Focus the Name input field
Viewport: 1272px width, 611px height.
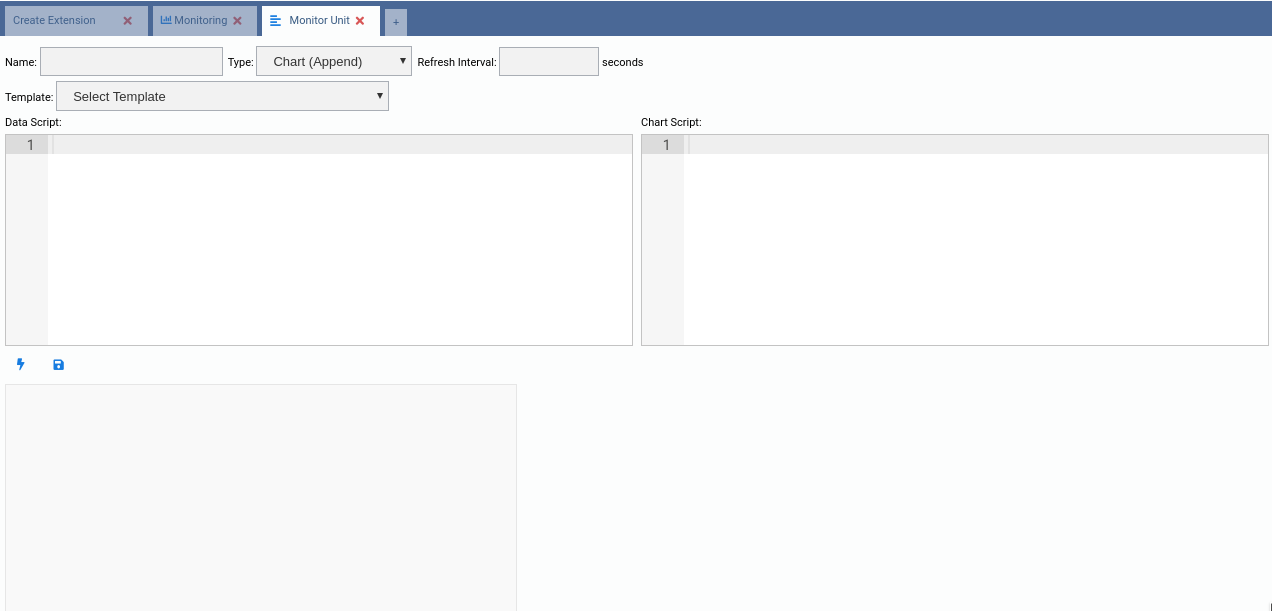click(x=131, y=62)
